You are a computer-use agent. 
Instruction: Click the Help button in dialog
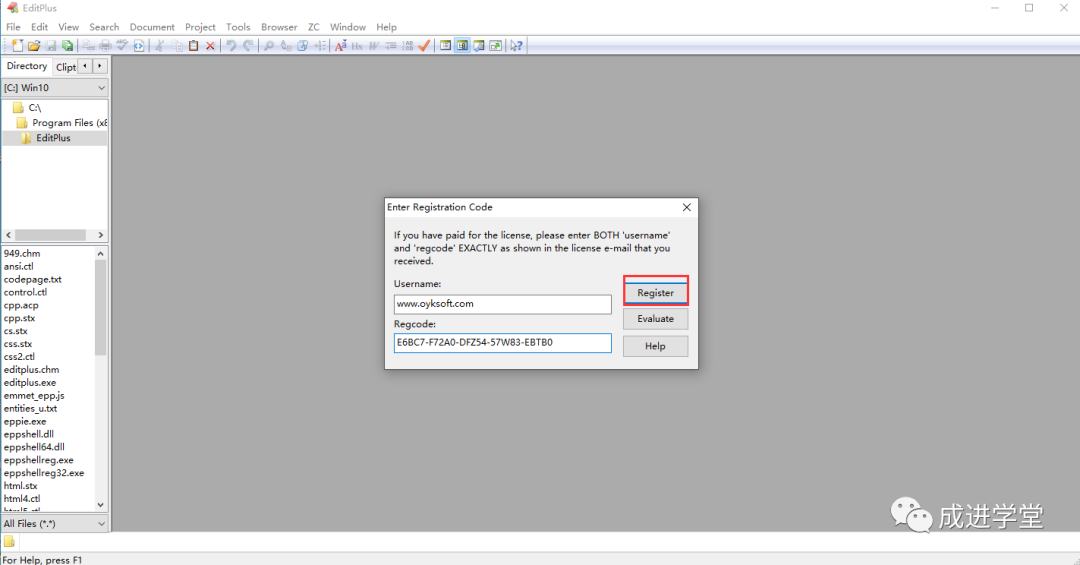[x=655, y=346]
